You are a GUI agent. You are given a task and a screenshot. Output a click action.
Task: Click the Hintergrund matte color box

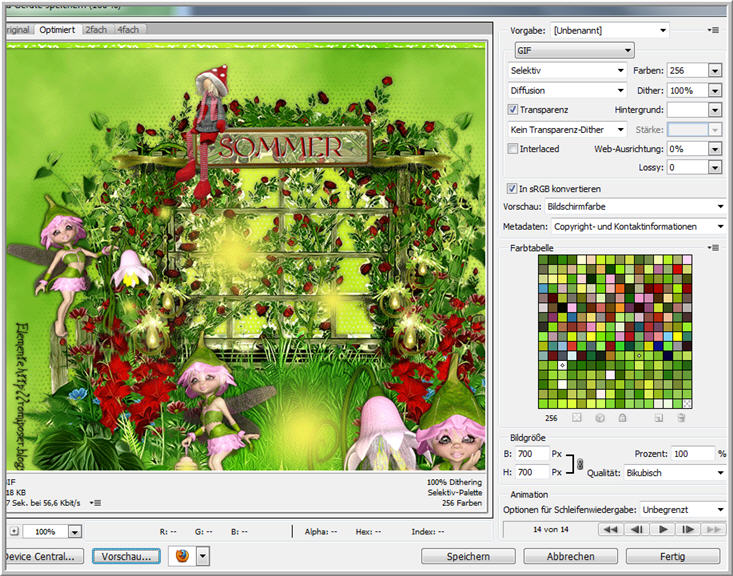[687, 110]
